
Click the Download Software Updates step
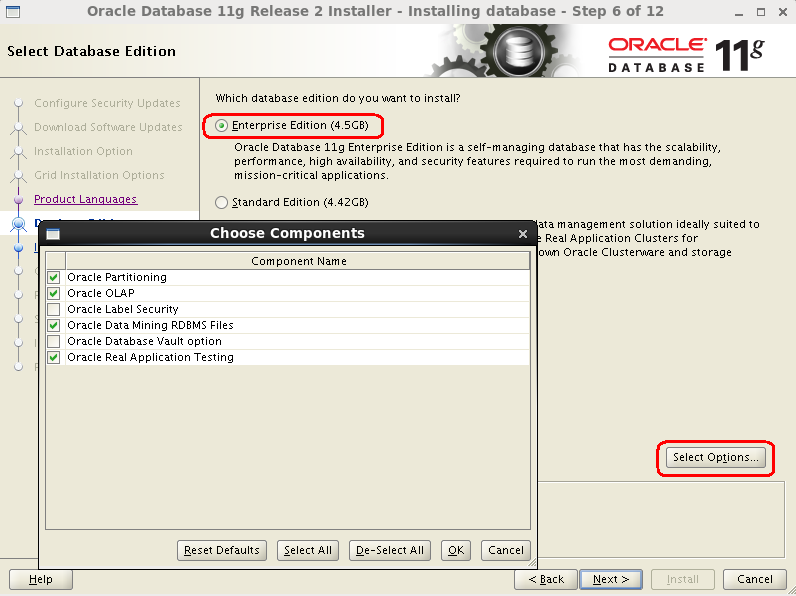pyautogui.click(x=108, y=127)
